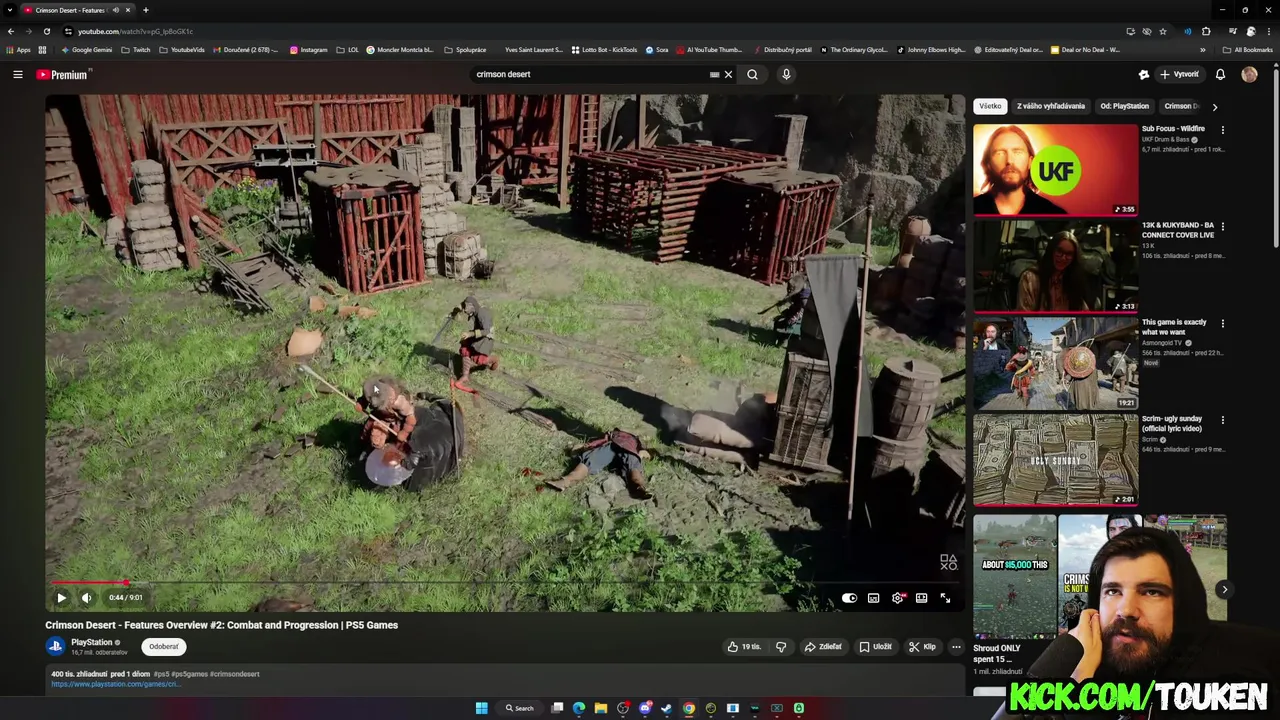Click the Vytvoriť create button
The image size is (1280, 720).
(1178, 74)
